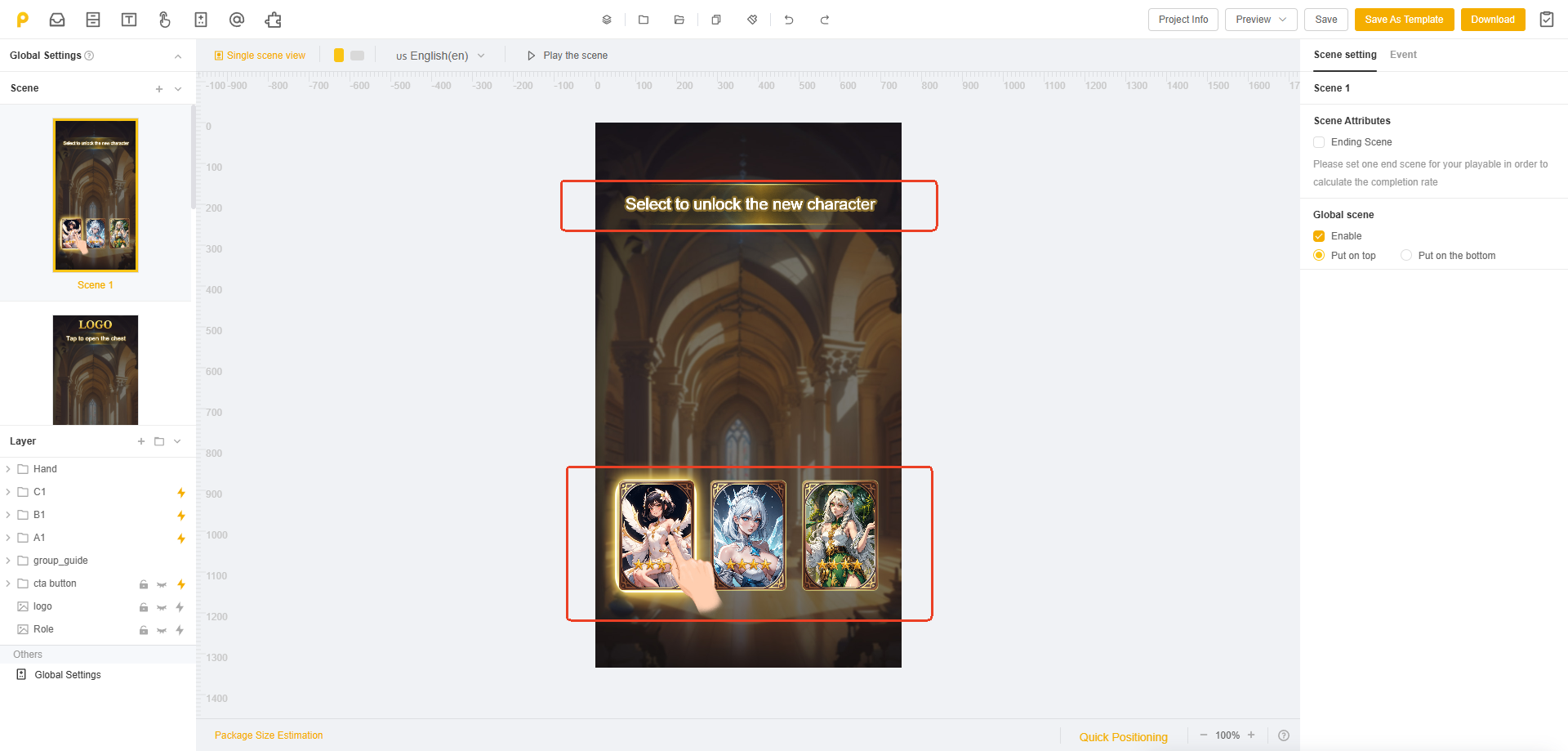Expand the A1 layer folder
1568x751 pixels.
click(8, 538)
